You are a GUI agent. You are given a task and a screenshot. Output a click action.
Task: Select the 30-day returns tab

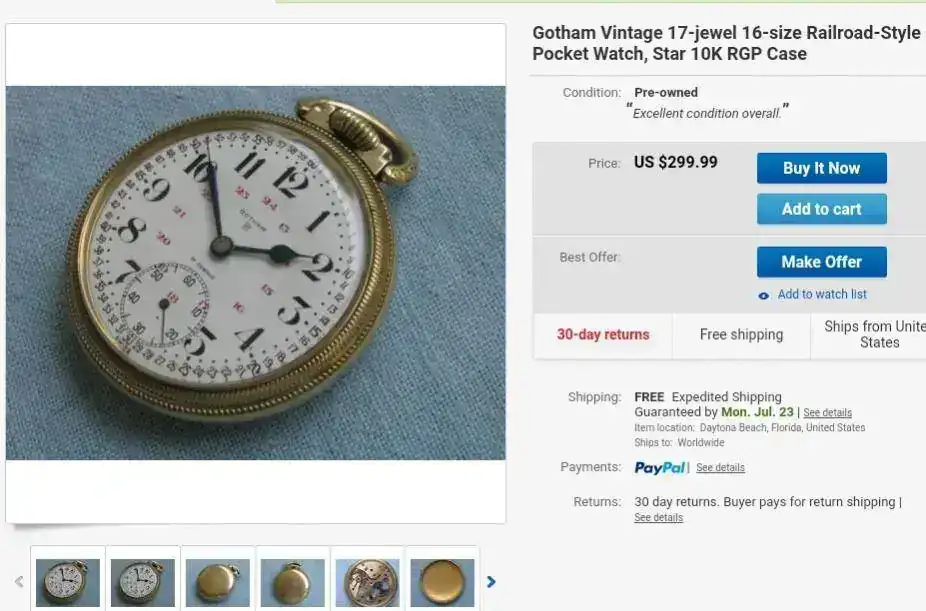(x=603, y=335)
